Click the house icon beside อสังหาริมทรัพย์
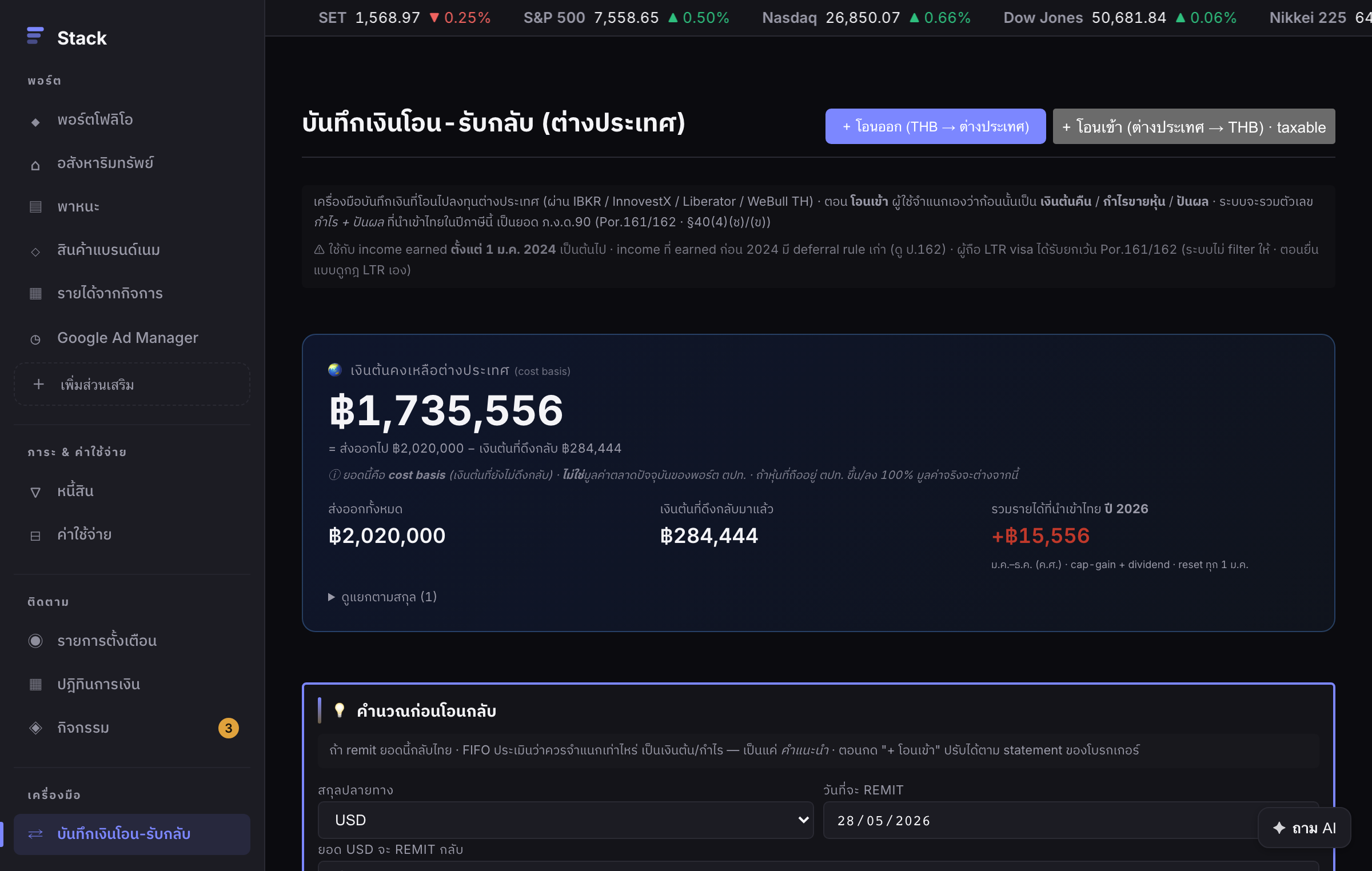1372x871 pixels. 35,165
